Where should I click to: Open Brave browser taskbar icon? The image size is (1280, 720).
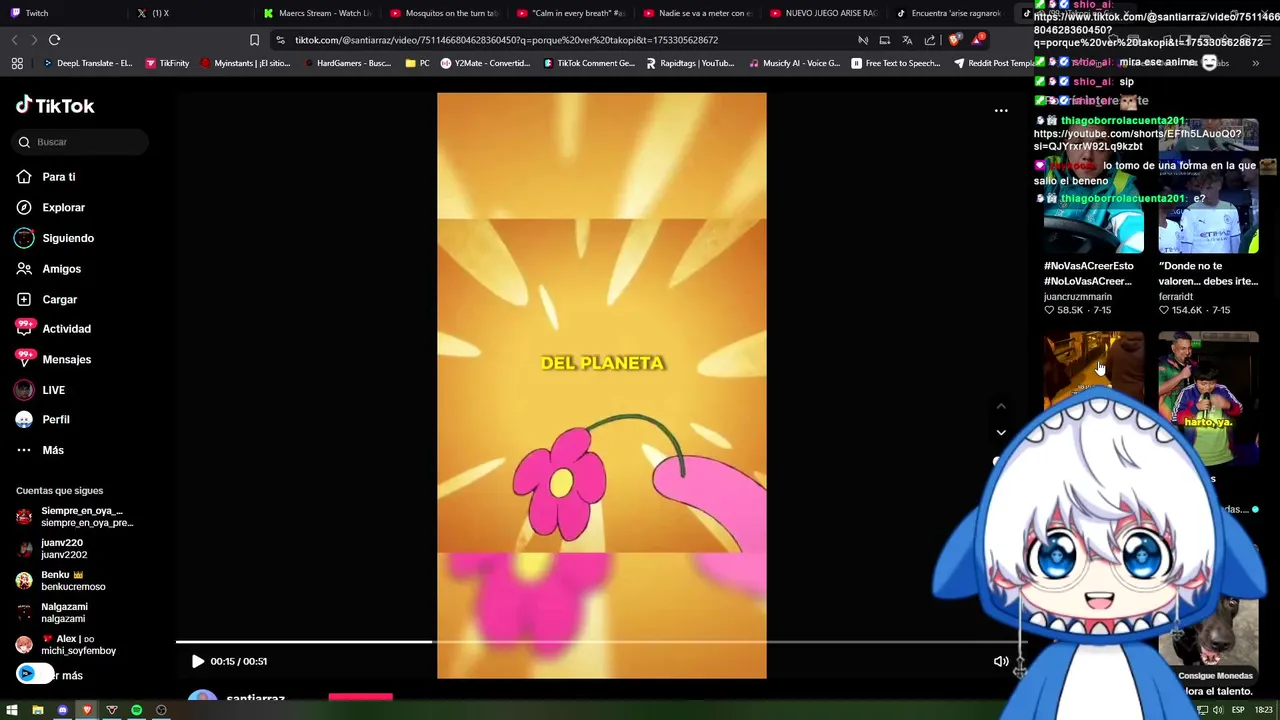(x=87, y=710)
